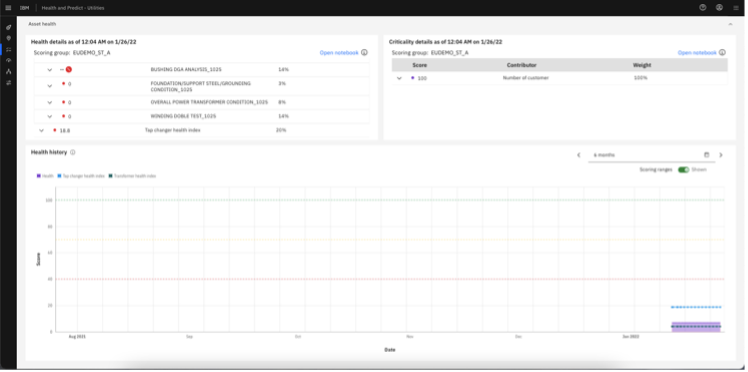Expand WINDING DOBLE TEST_1025 row
The height and width of the screenshot is (372, 748).
50,116
